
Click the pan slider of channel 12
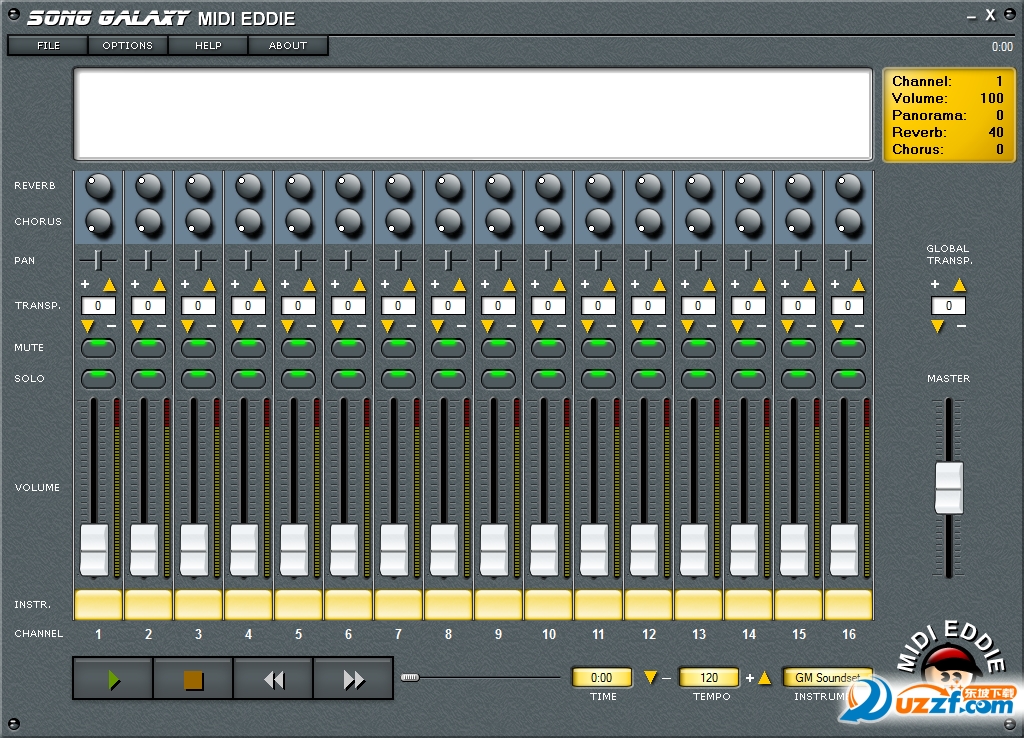(x=648, y=260)
